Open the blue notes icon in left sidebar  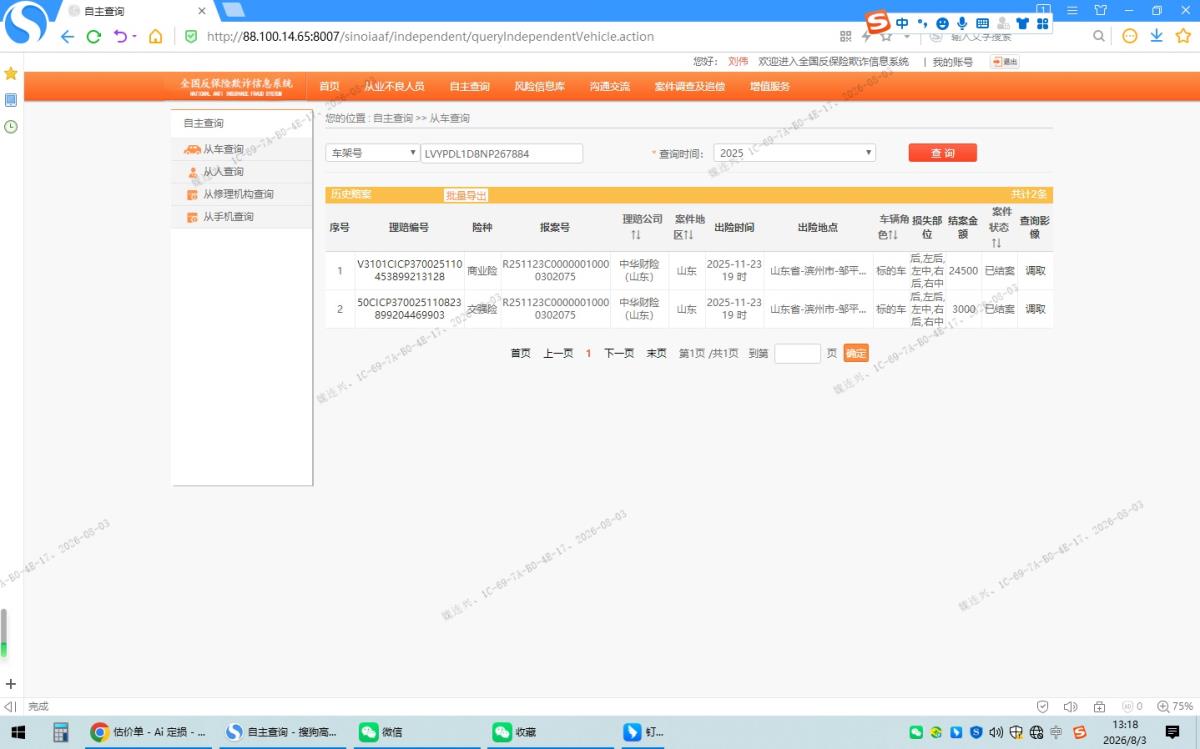pyautogui.click(x=11, y=100)
